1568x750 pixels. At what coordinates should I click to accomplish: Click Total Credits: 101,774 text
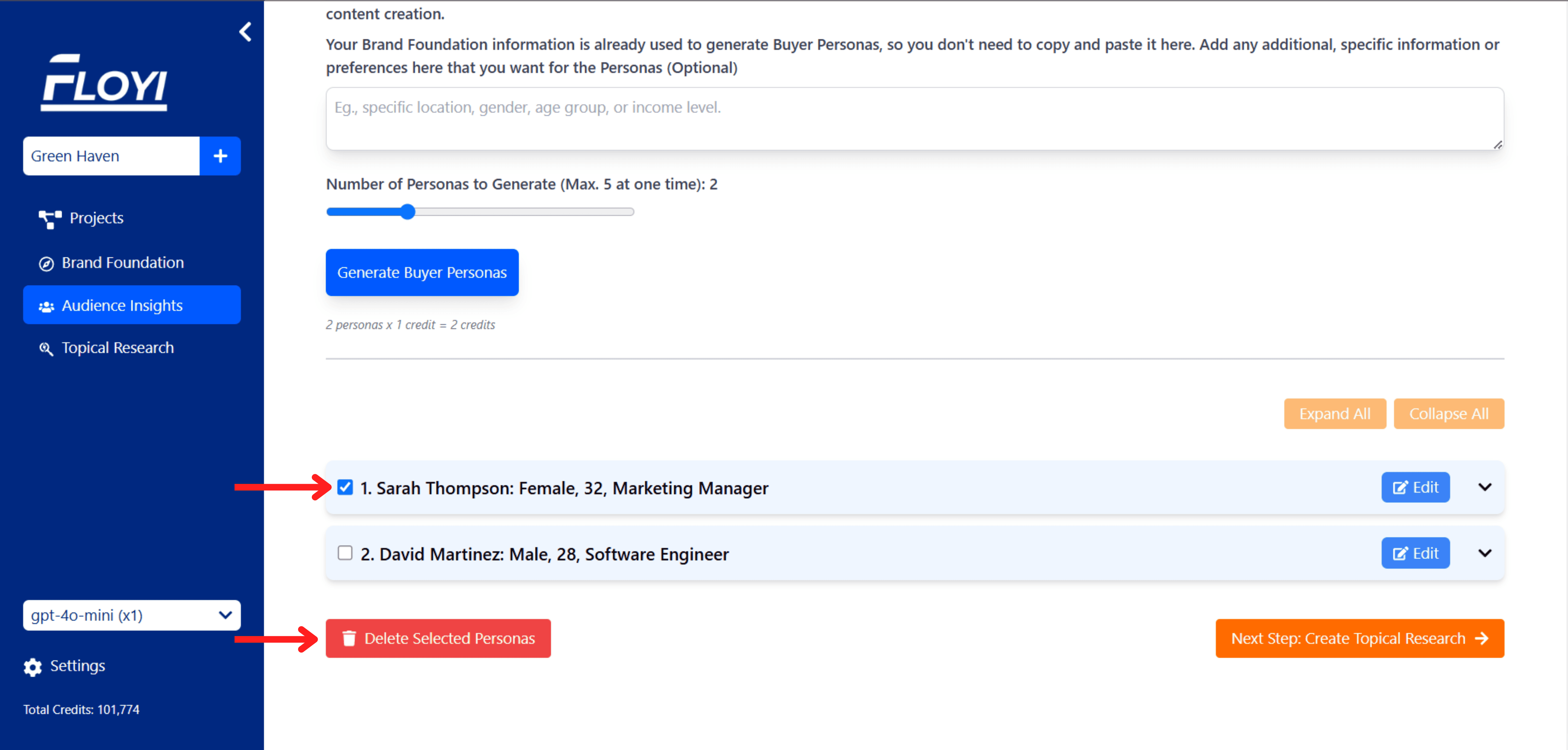[x=81, y=709]
